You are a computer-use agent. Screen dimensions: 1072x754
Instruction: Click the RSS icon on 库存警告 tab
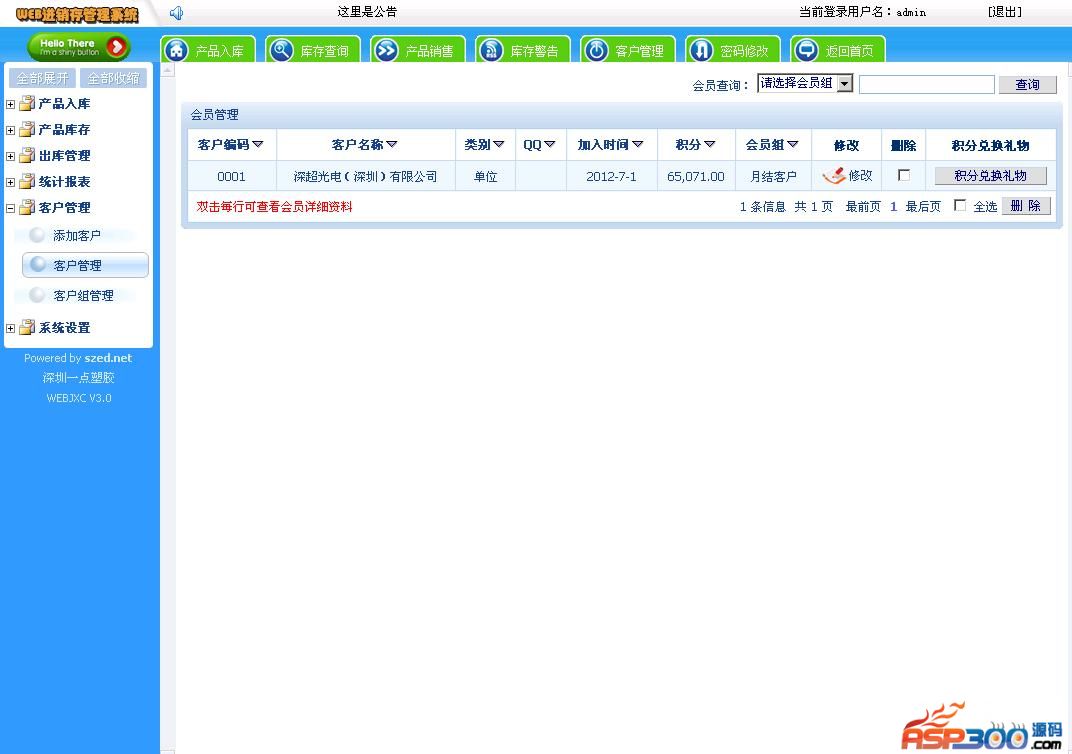click(x=491, y=50)
